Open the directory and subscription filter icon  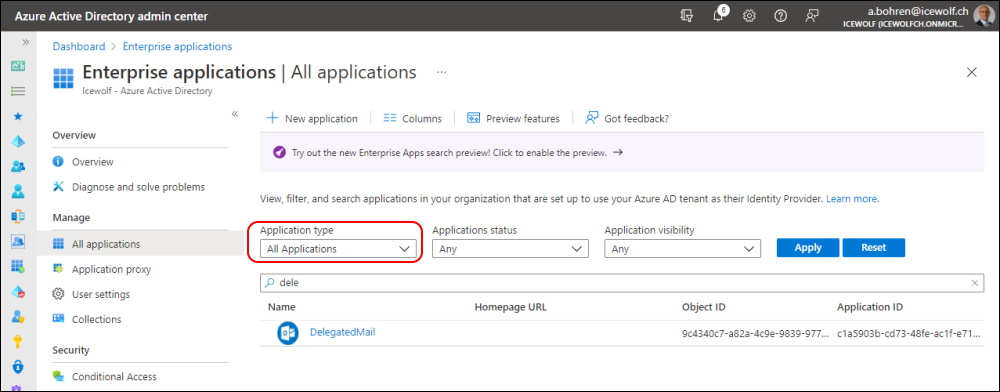[687, 16]
